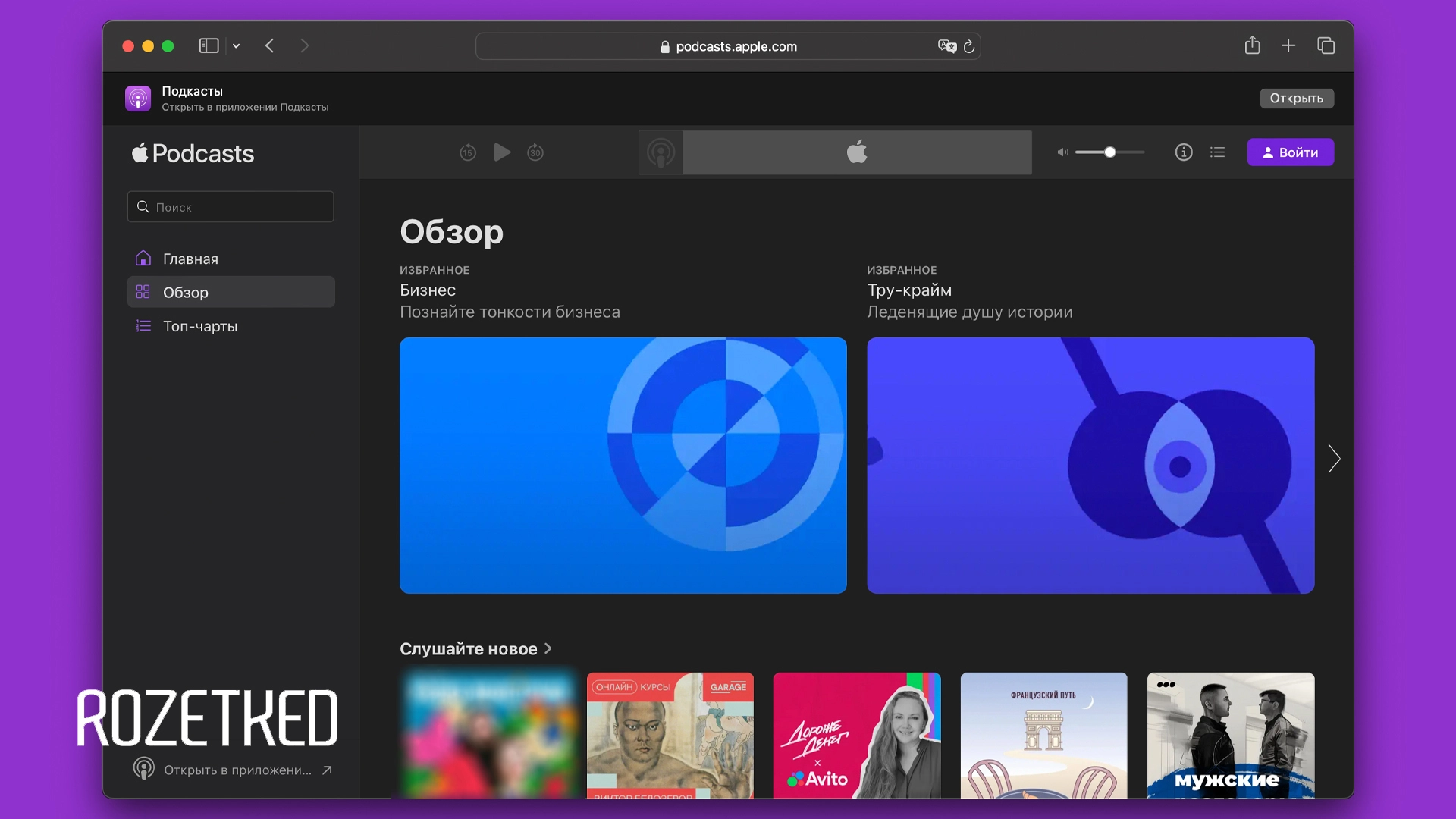Toggle the Safari sidebar button
Image resolution: width=1456 pixels, height=819 pixels.
(x=209, y=46)
